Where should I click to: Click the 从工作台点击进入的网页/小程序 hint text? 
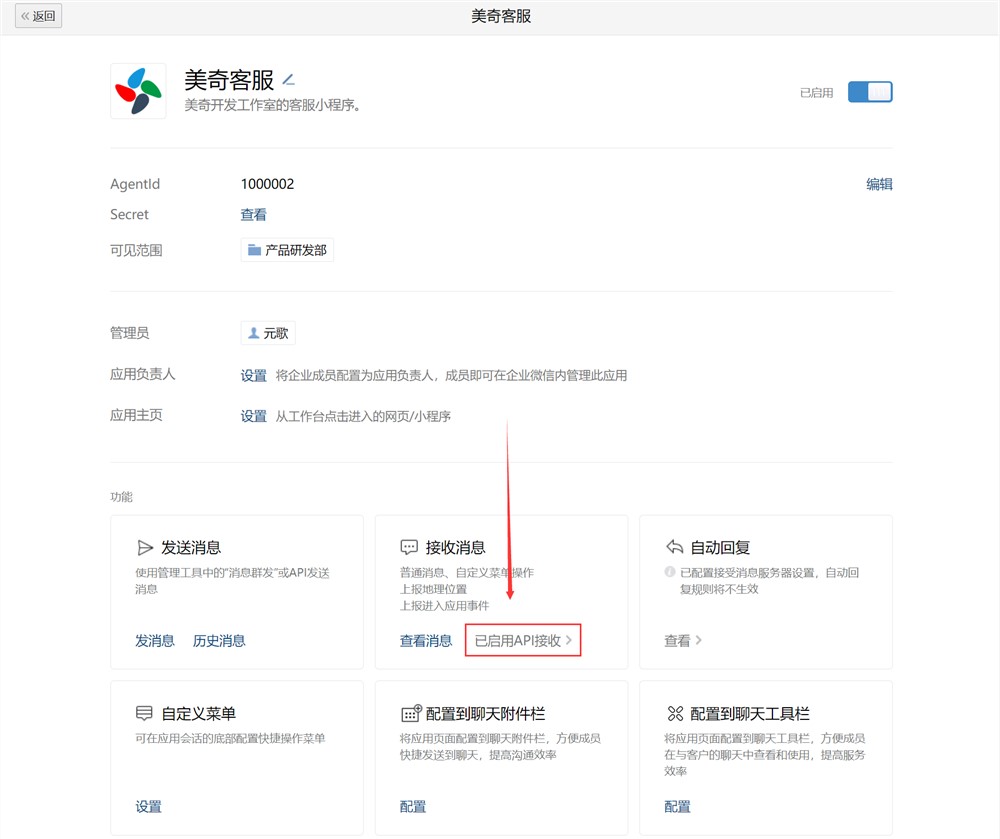(363, 416)
